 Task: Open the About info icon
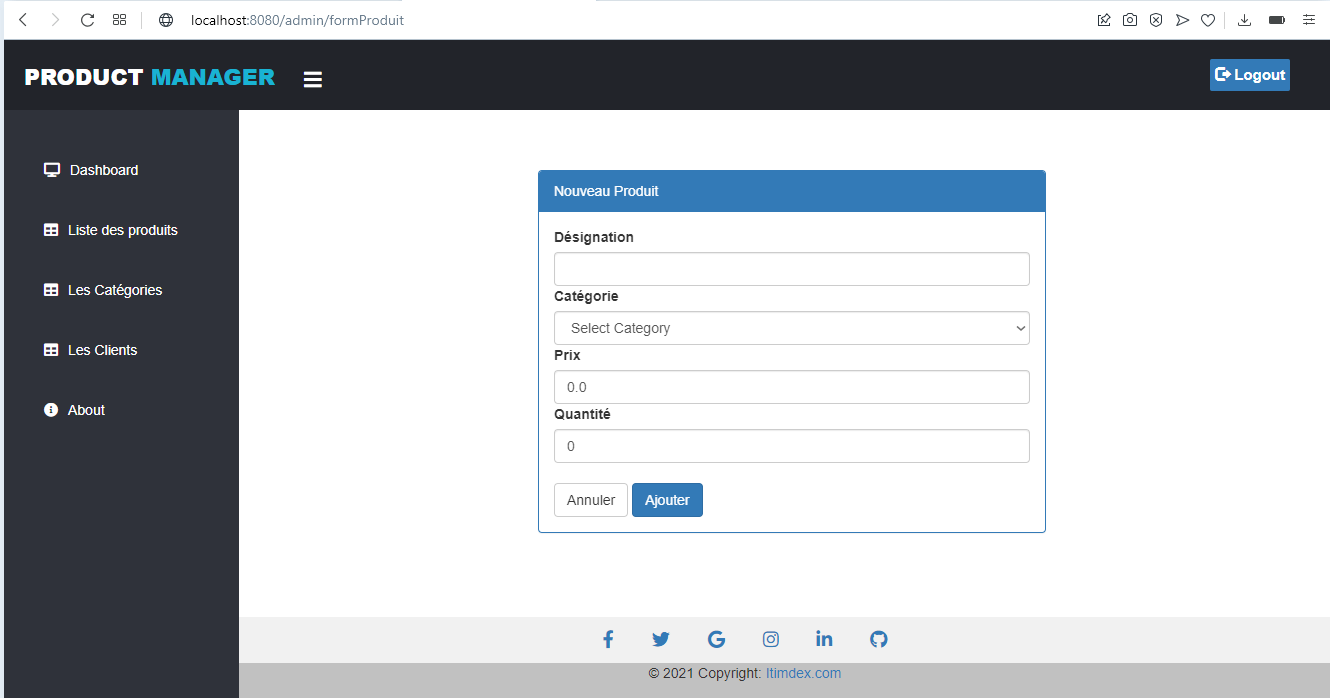pyautogui.click(x=50, y=409)
